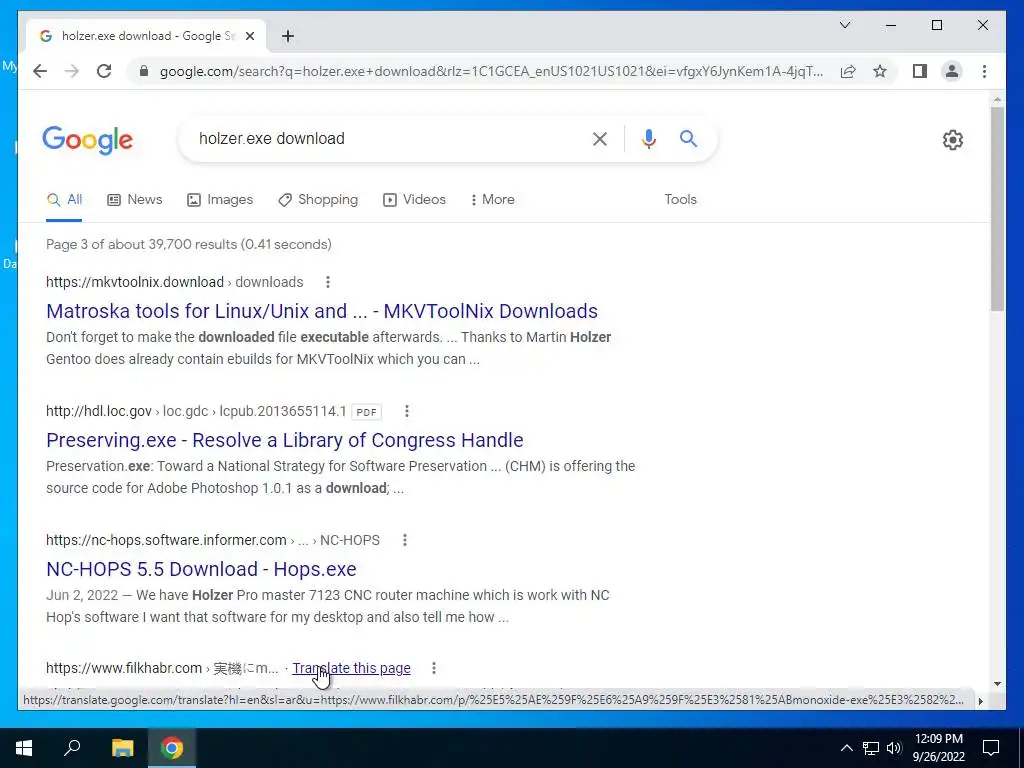This screenshot has height=768, width=1024.
Task: Switch to News results
Action: [135, 200]
